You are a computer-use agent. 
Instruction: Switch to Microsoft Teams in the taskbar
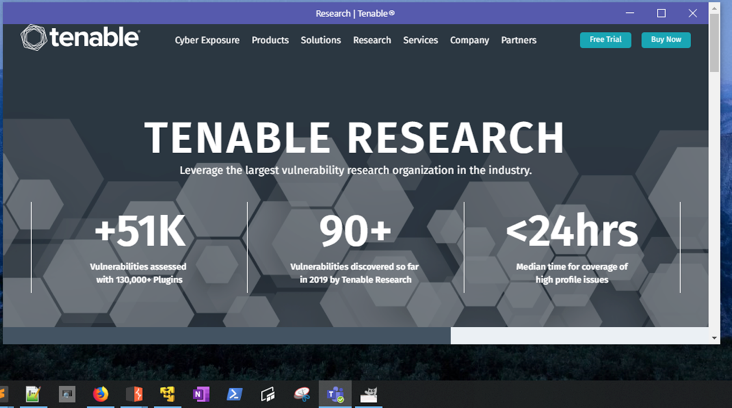(333, 394)
